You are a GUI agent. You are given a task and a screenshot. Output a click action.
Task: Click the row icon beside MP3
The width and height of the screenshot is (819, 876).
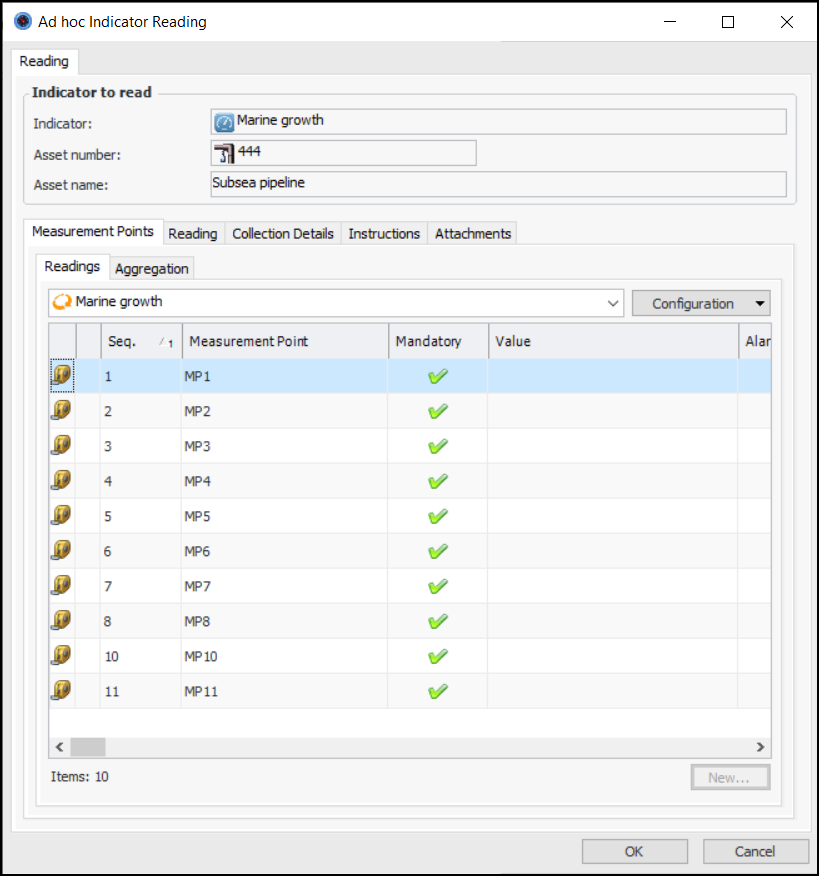pos(61,446)
